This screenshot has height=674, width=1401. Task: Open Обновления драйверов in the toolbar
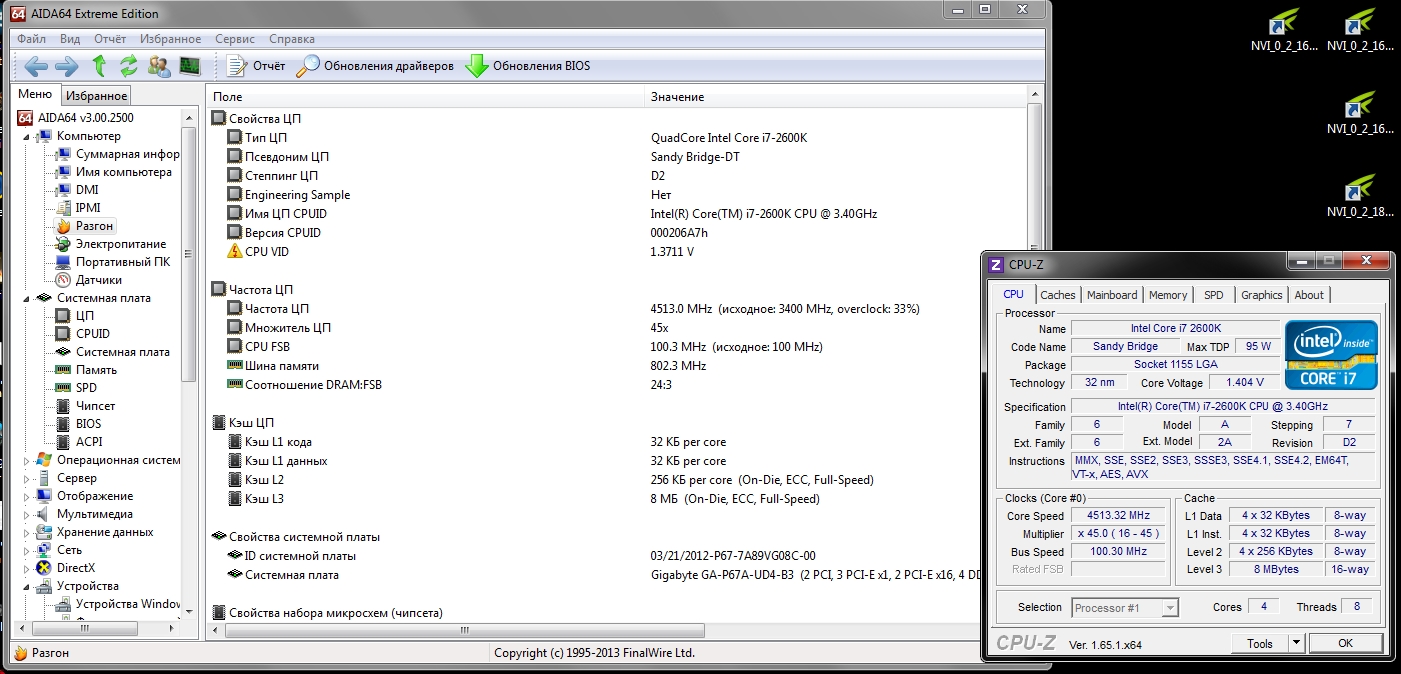[375, 66]
